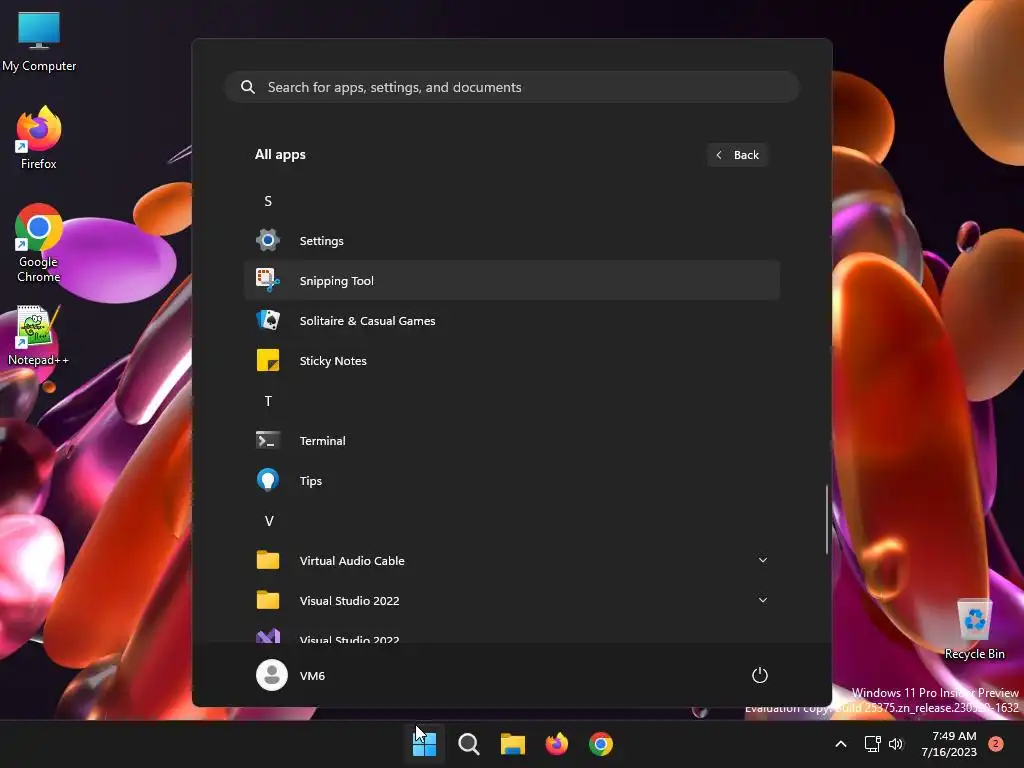Launch Firefox from the taskbar
The image size is (1024, 768).
click(556, 744)
